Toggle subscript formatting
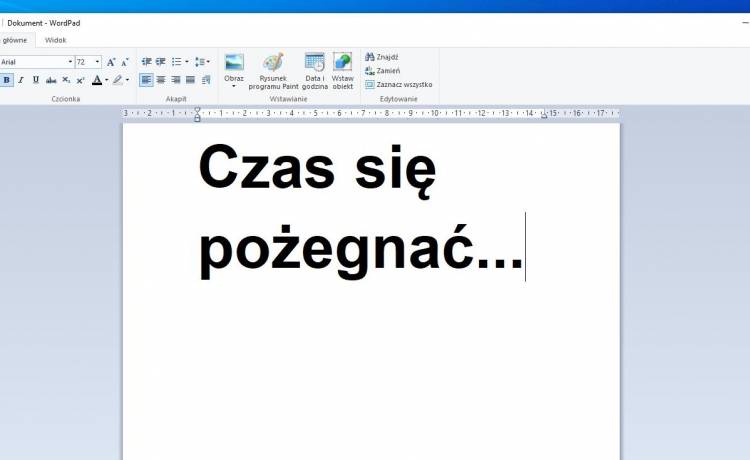The height and width of the screenshot is (460, 750). pyautogui.click(x=66, y=80)
